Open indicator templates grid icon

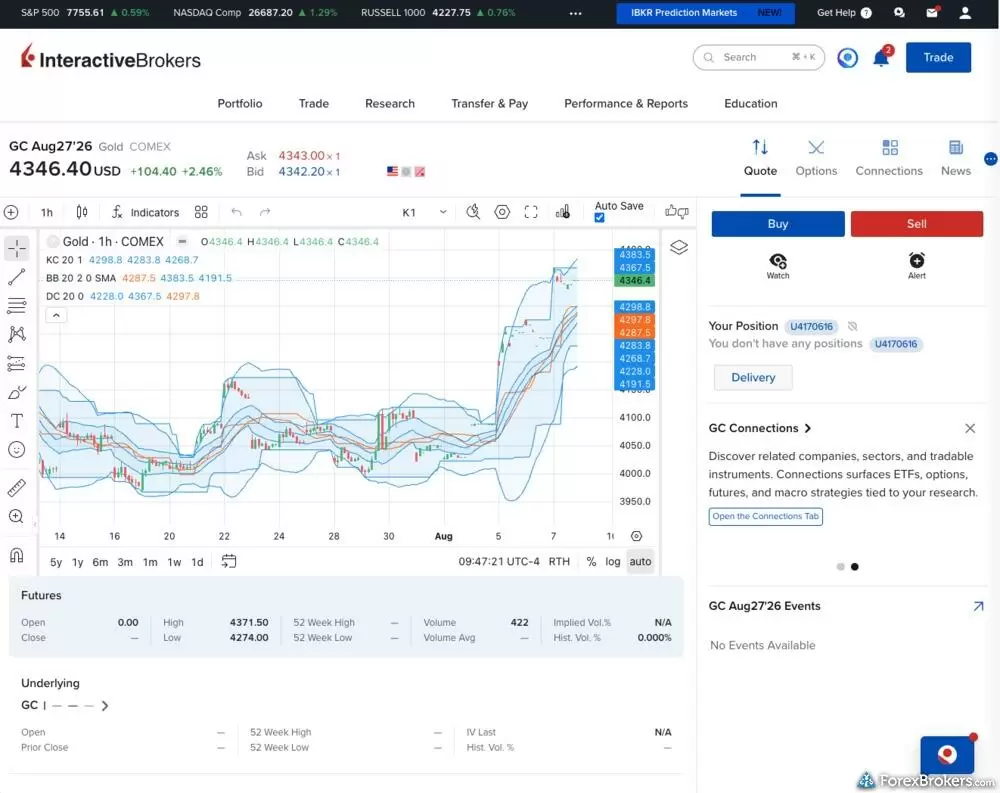click(x=201, y=212)
